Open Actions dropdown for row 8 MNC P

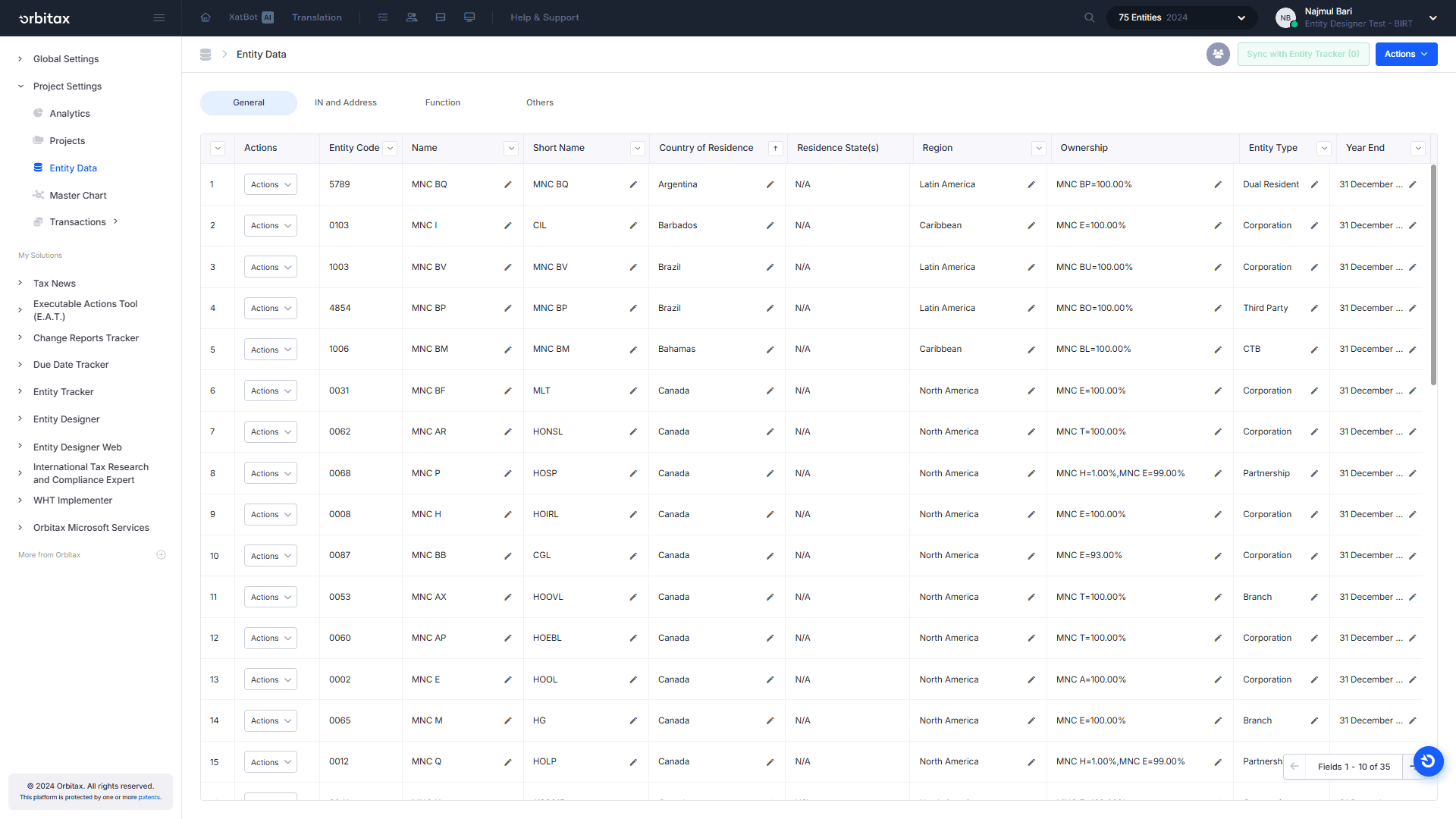271,474
